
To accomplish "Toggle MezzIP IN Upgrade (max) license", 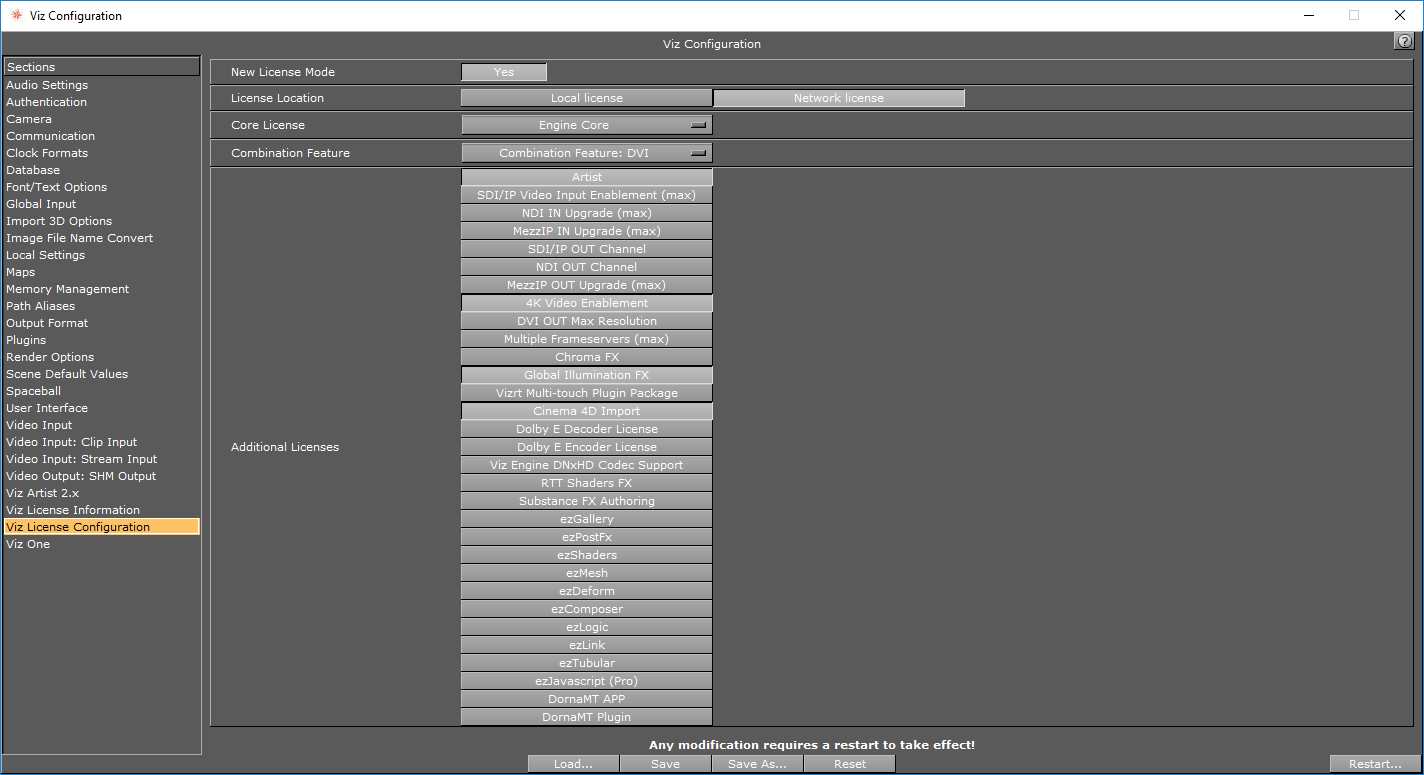I will pos(587,231).
